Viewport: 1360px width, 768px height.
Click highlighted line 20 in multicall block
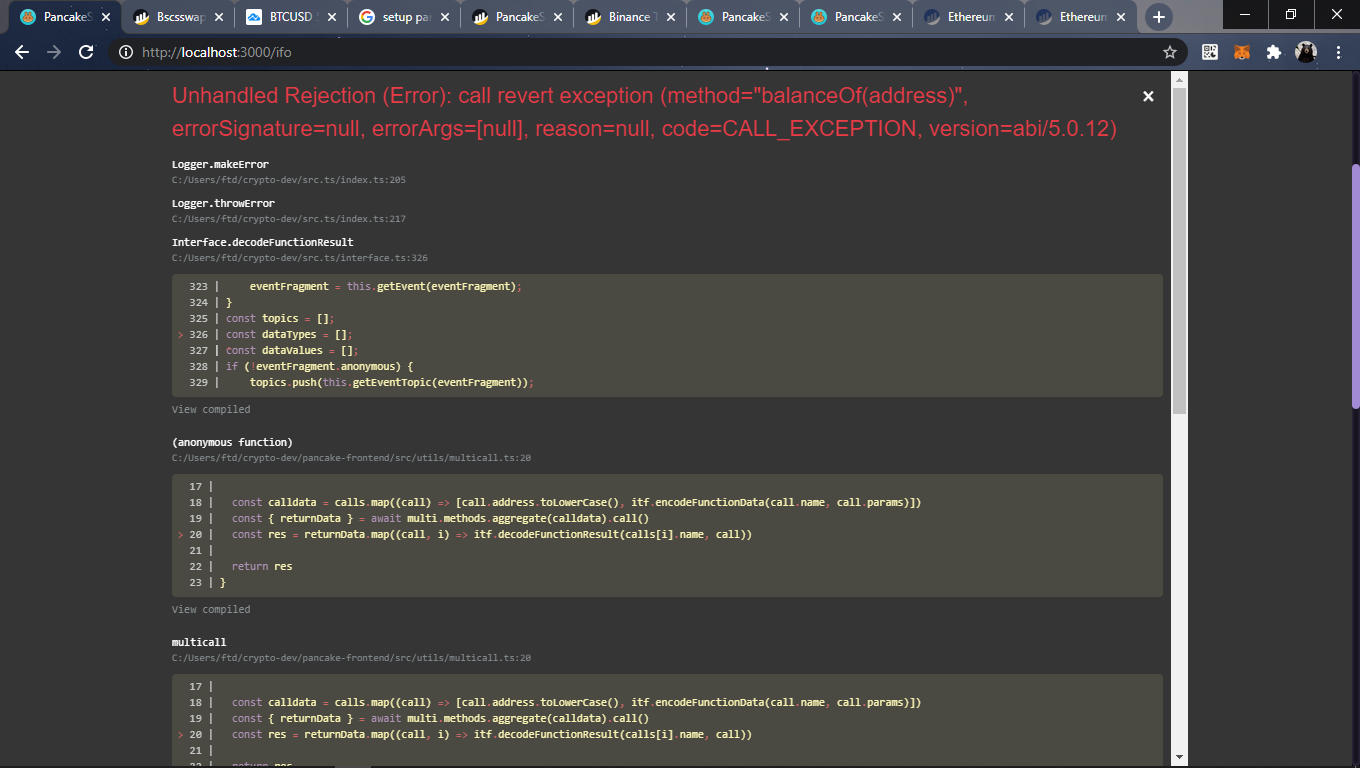(491, 734)
